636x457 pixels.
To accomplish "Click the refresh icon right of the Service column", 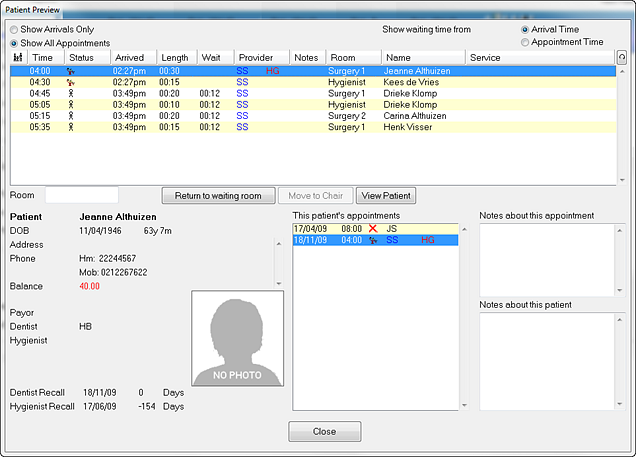I will point(621,58).
